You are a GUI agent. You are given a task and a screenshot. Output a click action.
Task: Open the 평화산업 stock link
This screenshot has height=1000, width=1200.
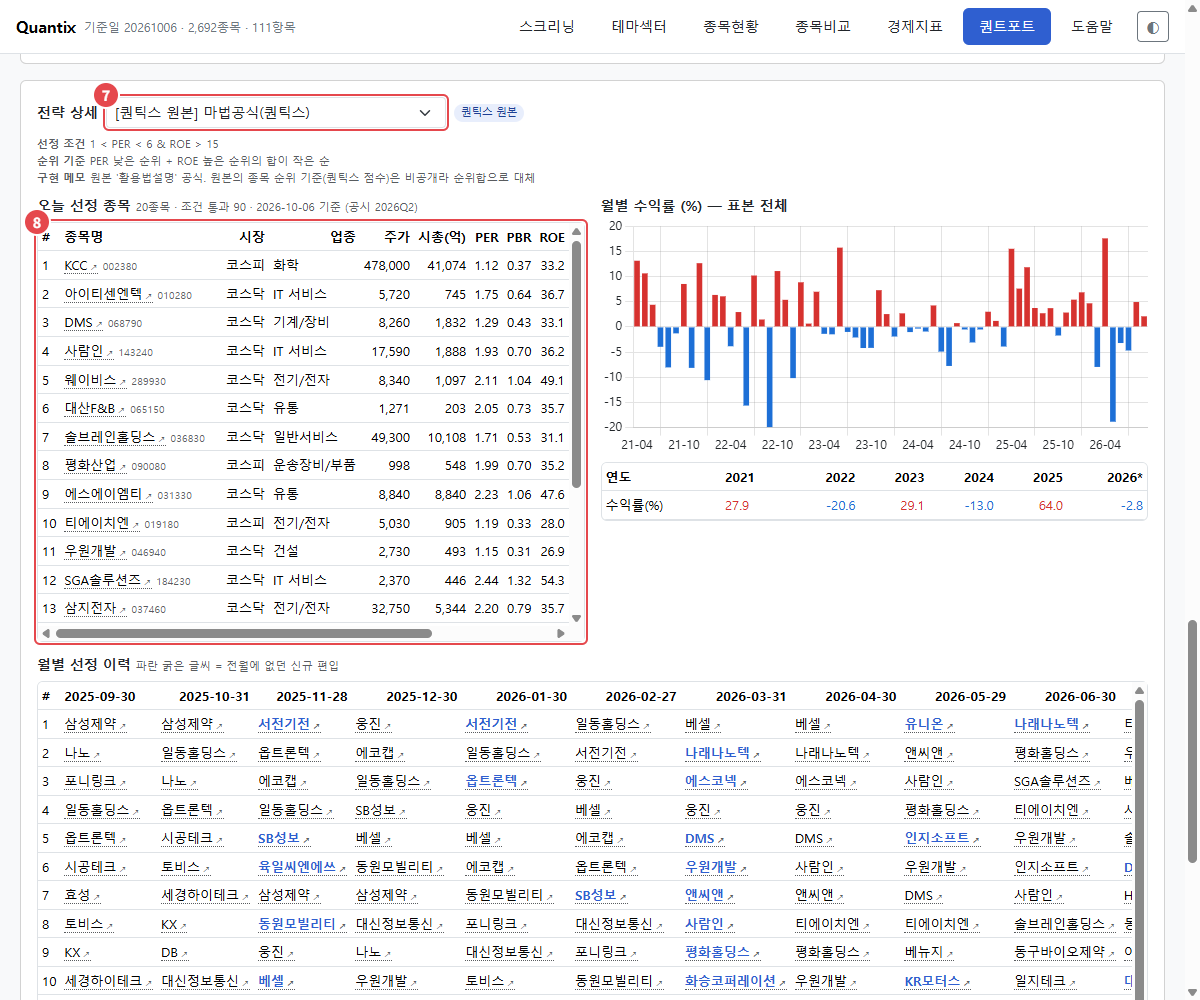[x=96, y=466]
